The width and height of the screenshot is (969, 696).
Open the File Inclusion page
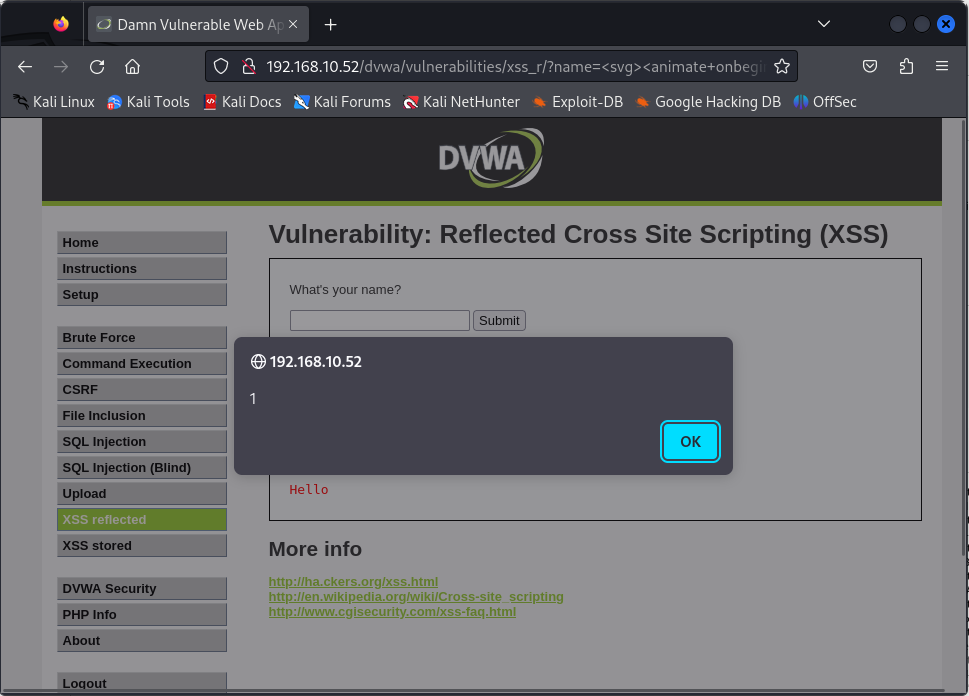tap(142, 415)
